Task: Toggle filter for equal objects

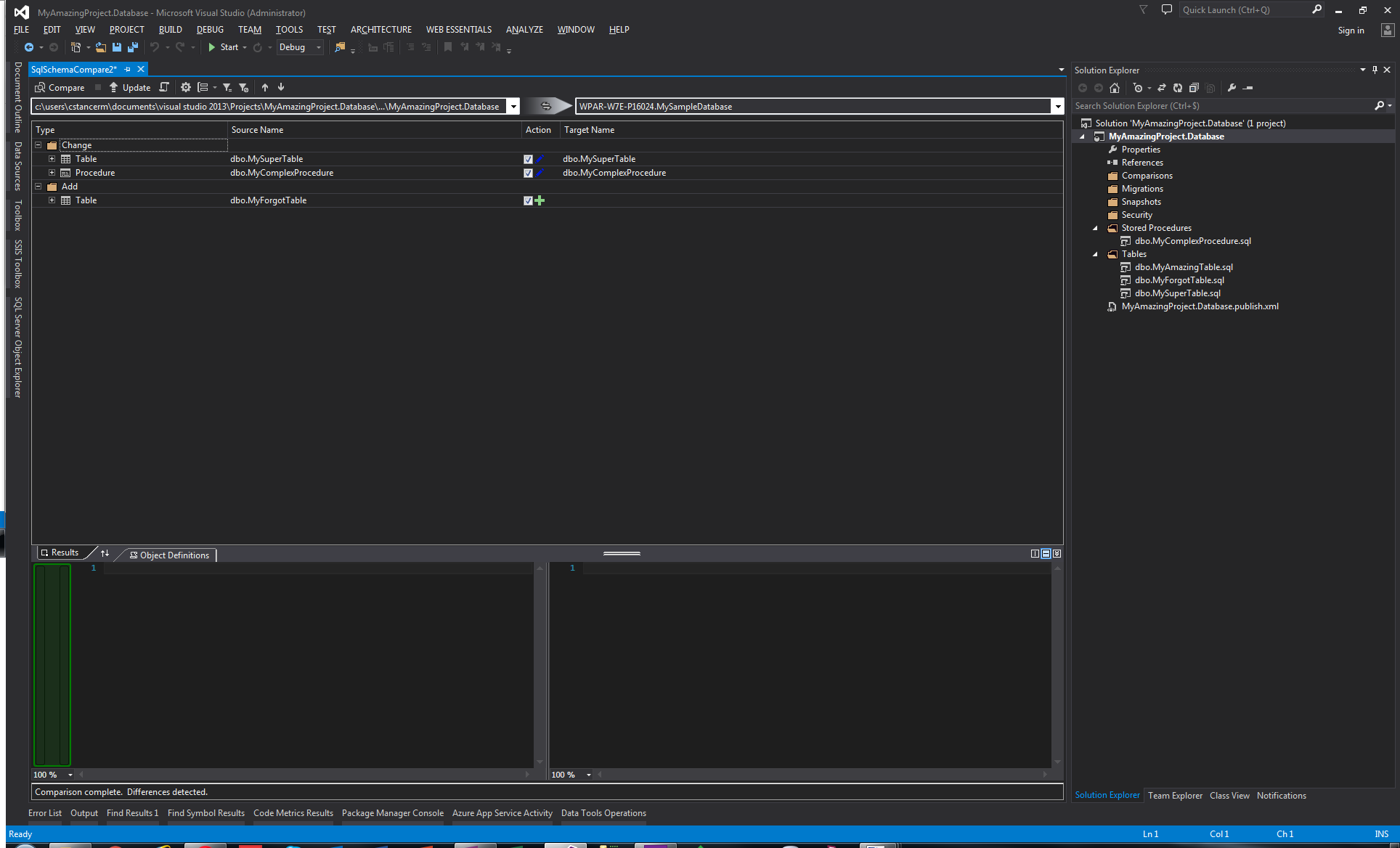Action: (227, 88)
